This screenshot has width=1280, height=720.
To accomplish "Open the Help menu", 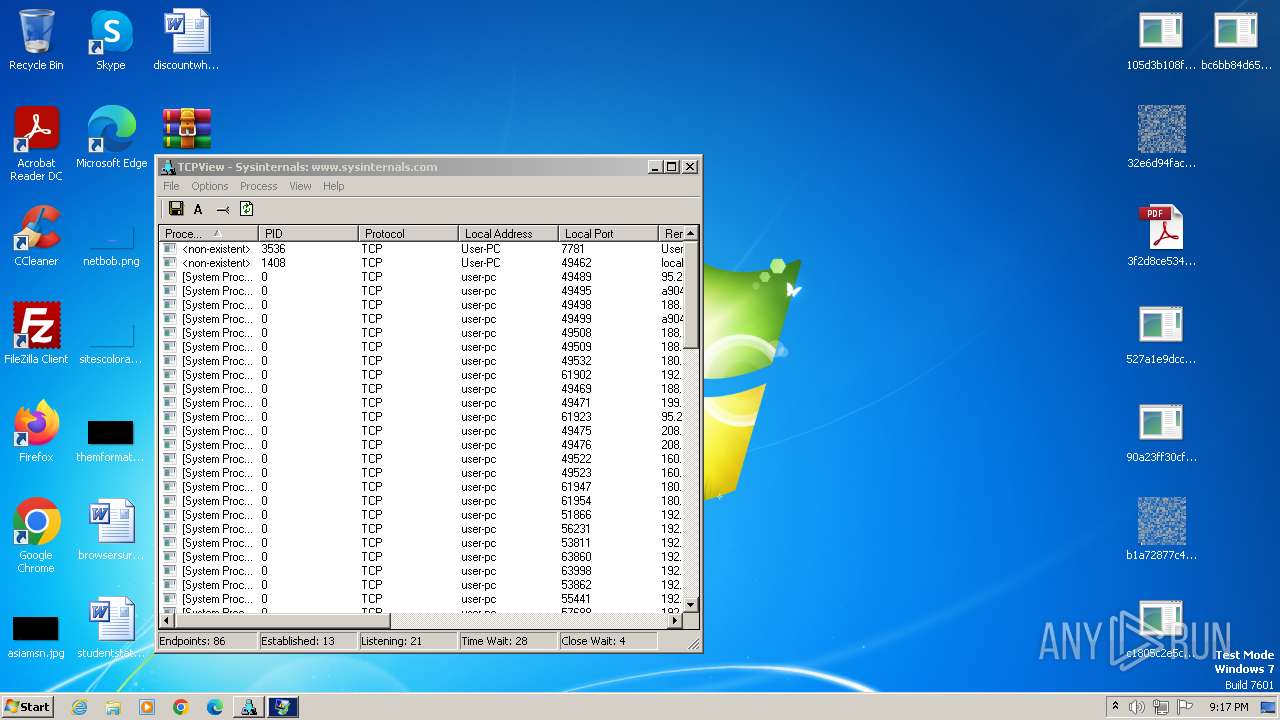I will pyautogui.click(x=333, y=186).
